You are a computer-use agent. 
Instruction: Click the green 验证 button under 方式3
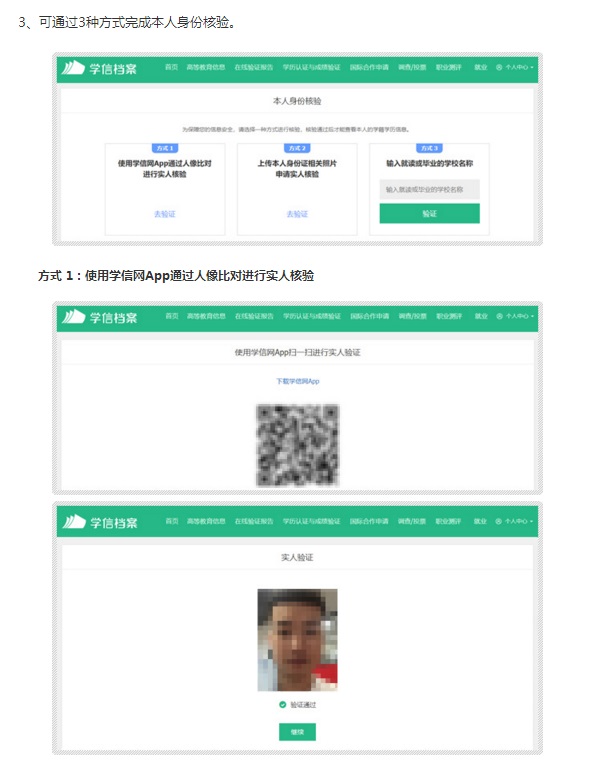coord(430,213)
